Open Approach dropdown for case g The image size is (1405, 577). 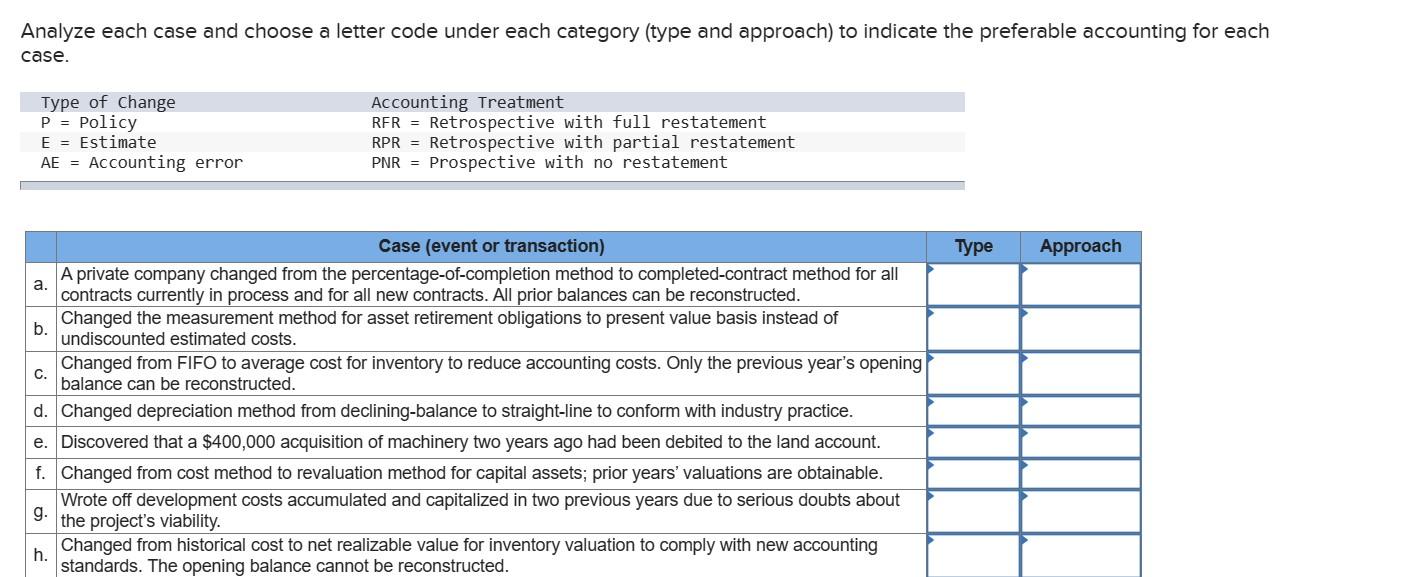point(1081,510)
